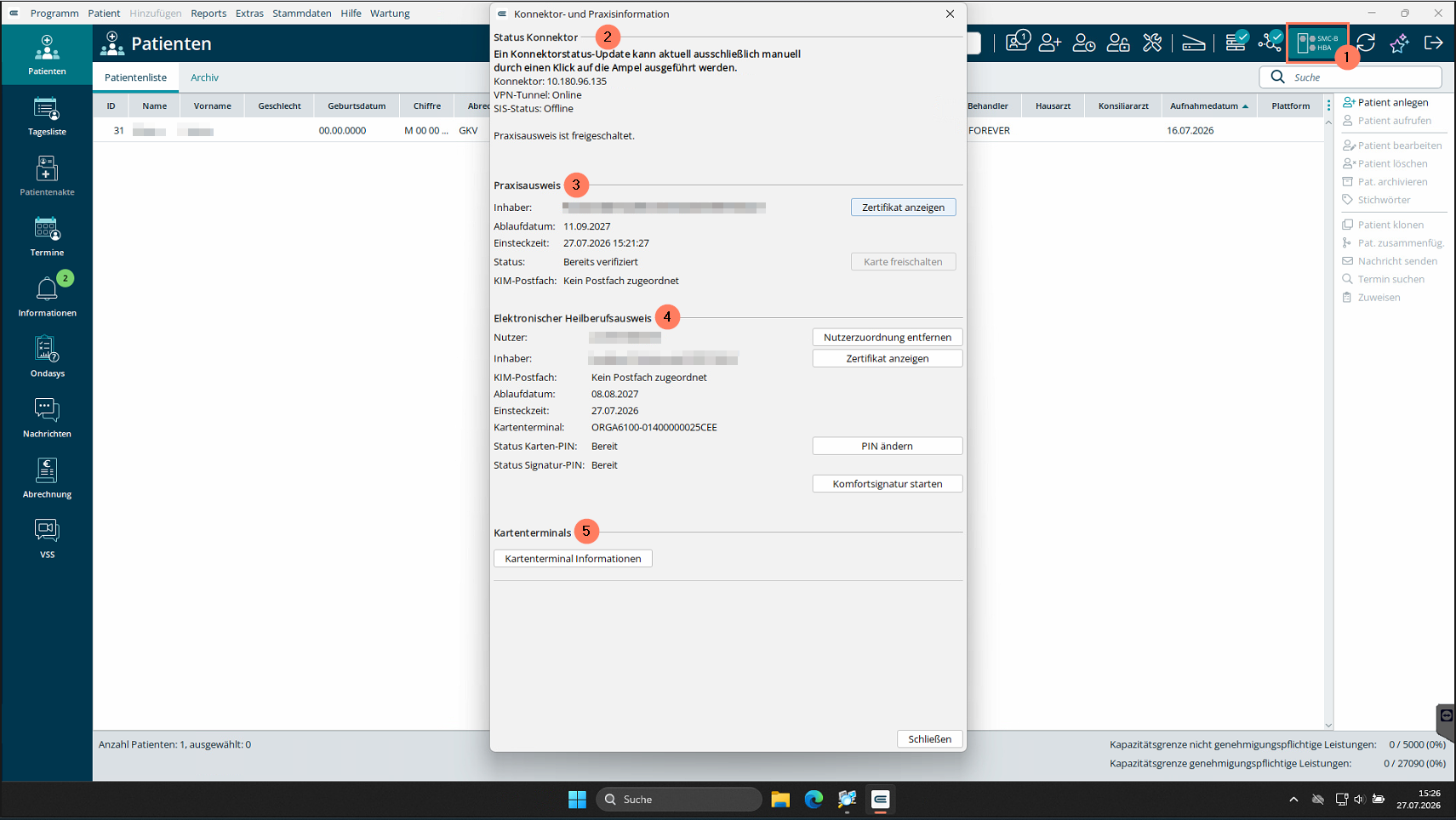Sort by Aufnahmedatum column header

click(1208, 106)
